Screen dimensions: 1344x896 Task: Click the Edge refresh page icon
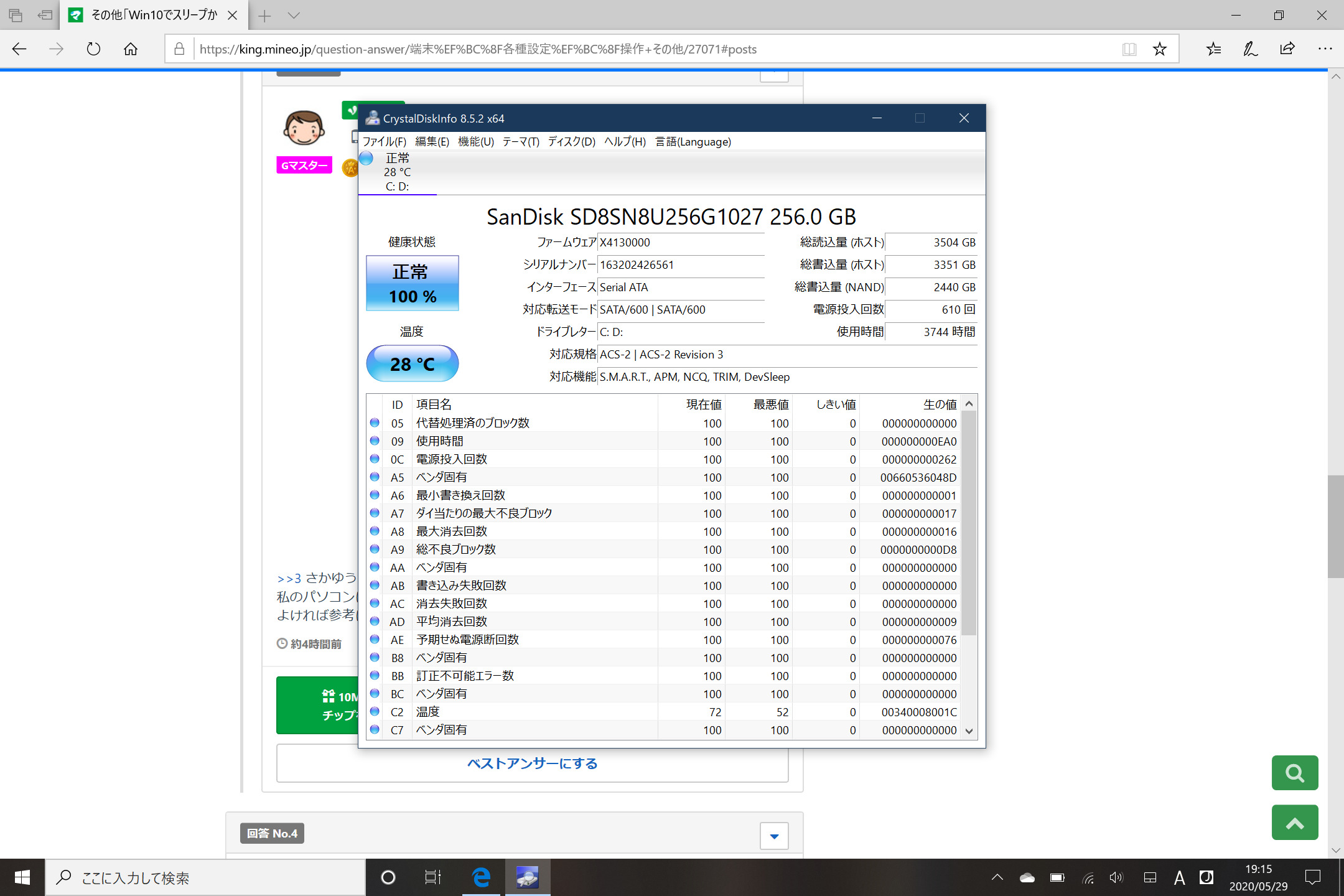[93, 49]
